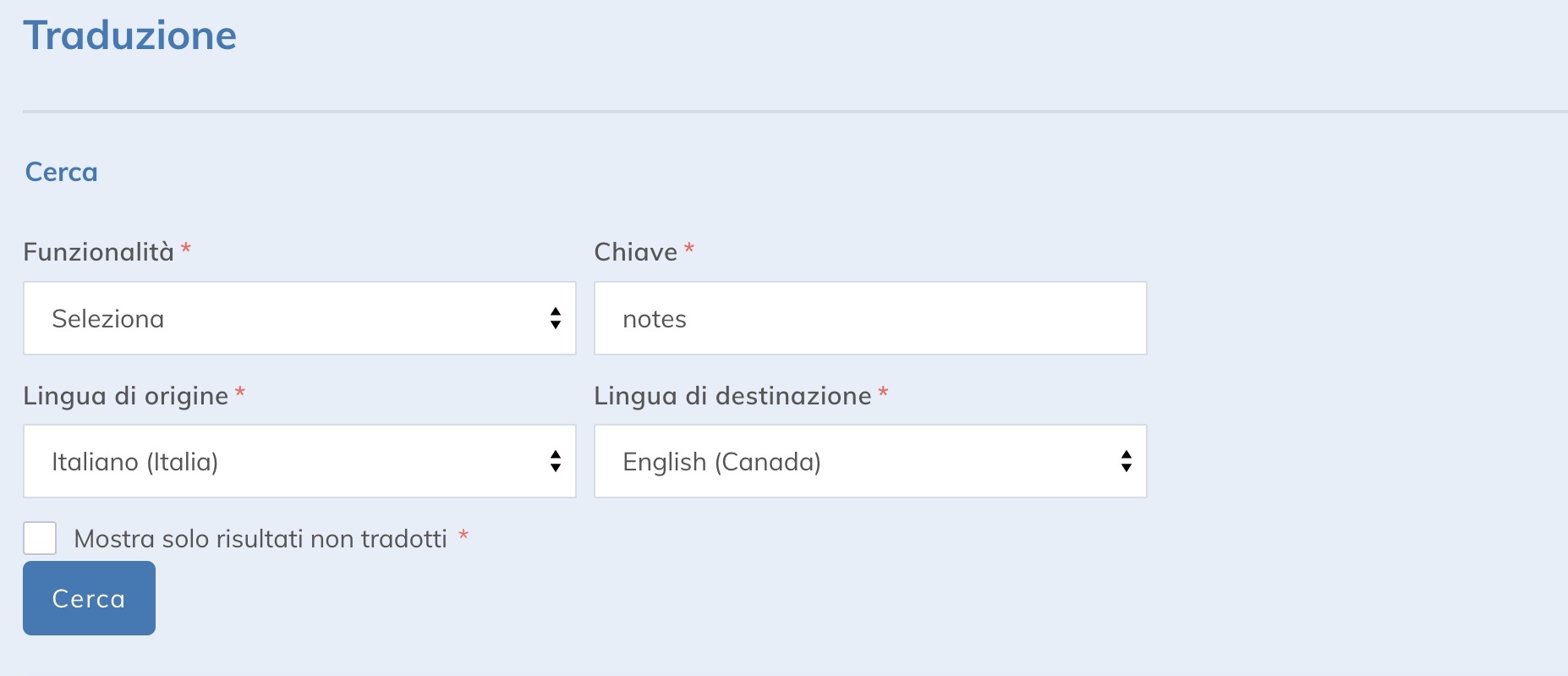Enable the Mostra solo risultati non tradotti checkbox

(39, 536)
